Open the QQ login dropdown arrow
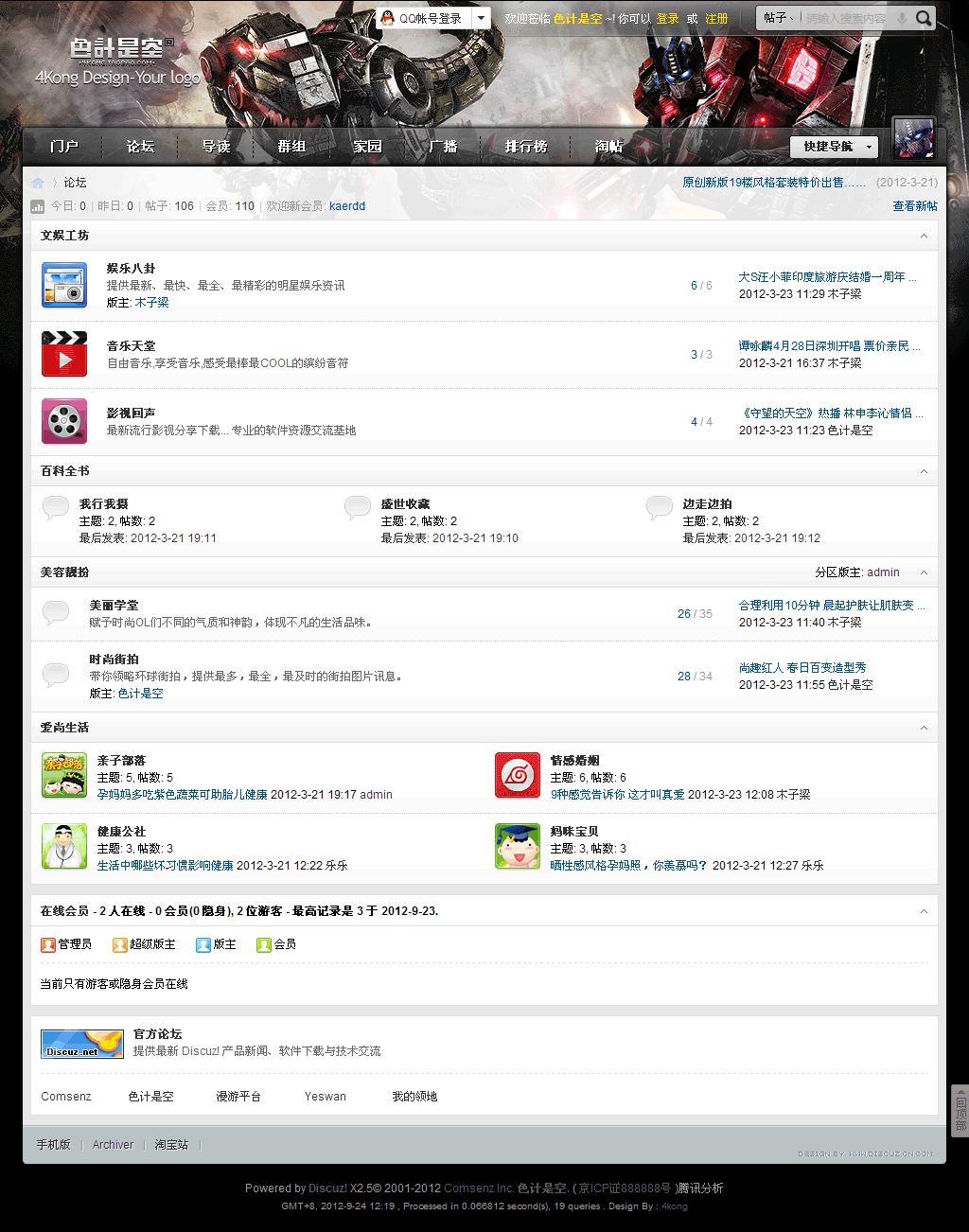 [481, 18]
